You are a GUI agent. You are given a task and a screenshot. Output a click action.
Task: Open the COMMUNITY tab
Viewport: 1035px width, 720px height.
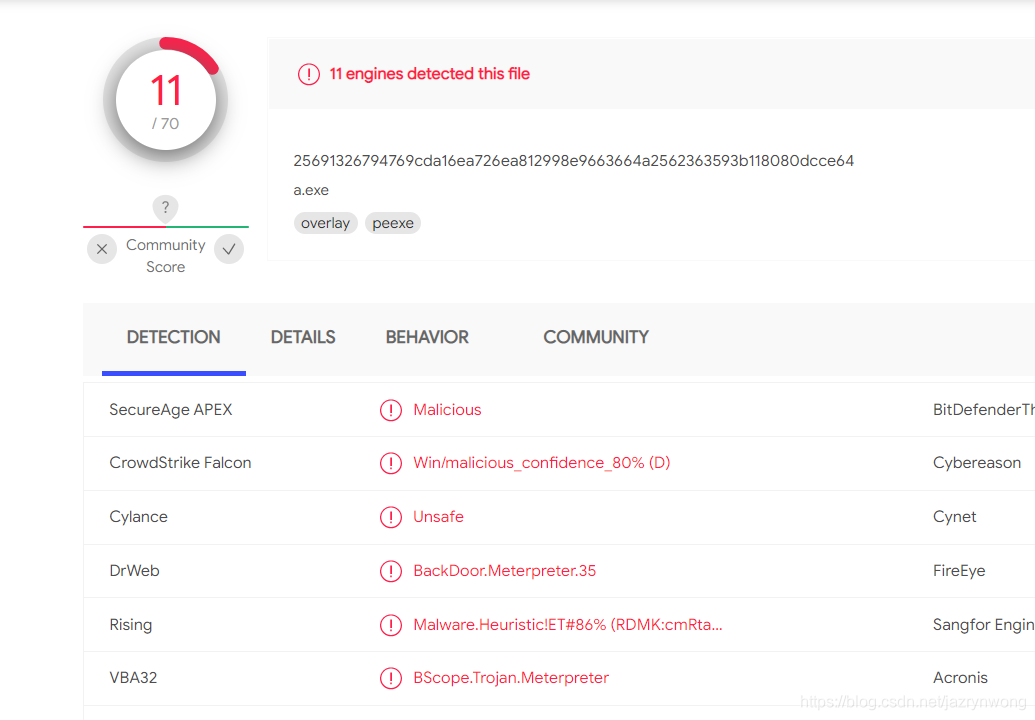click(596, 337)
